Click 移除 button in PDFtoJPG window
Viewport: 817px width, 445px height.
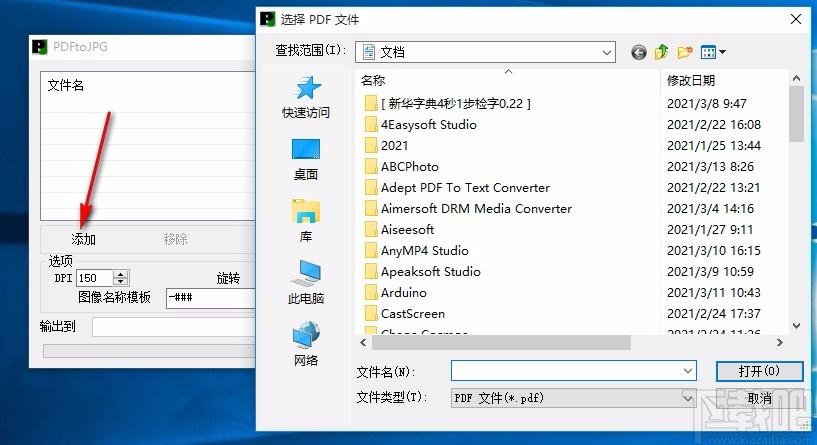click(176, 239)
